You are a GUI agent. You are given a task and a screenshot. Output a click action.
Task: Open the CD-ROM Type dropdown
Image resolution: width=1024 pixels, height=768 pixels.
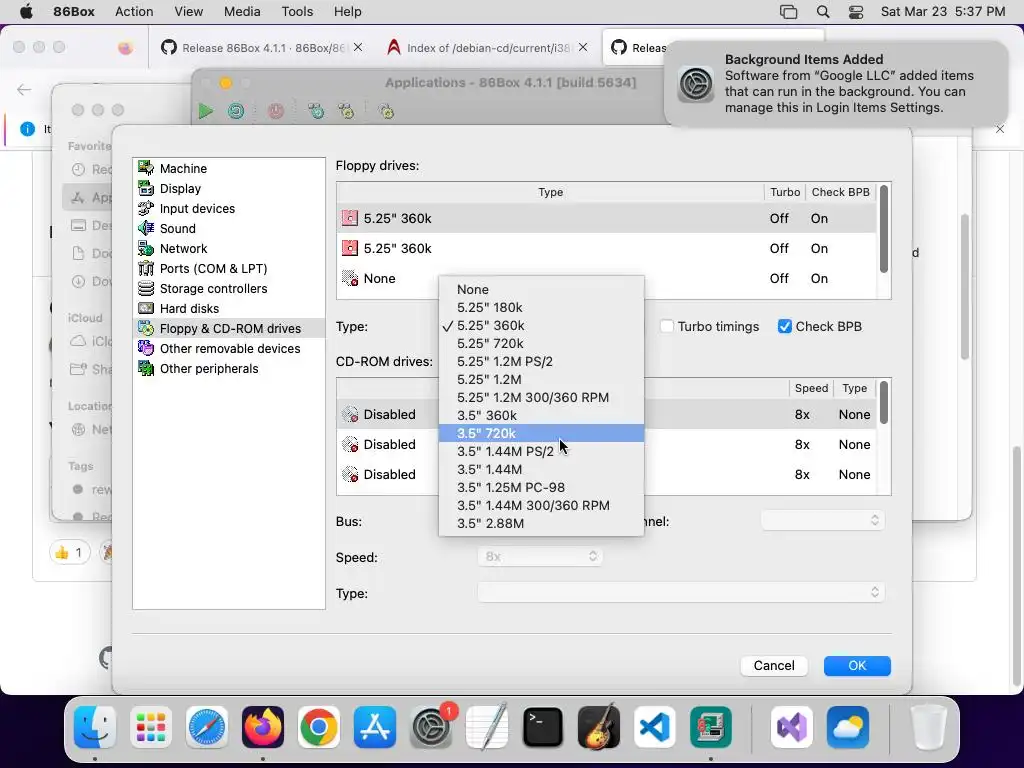pyautogui.click(x=681, y=592)
